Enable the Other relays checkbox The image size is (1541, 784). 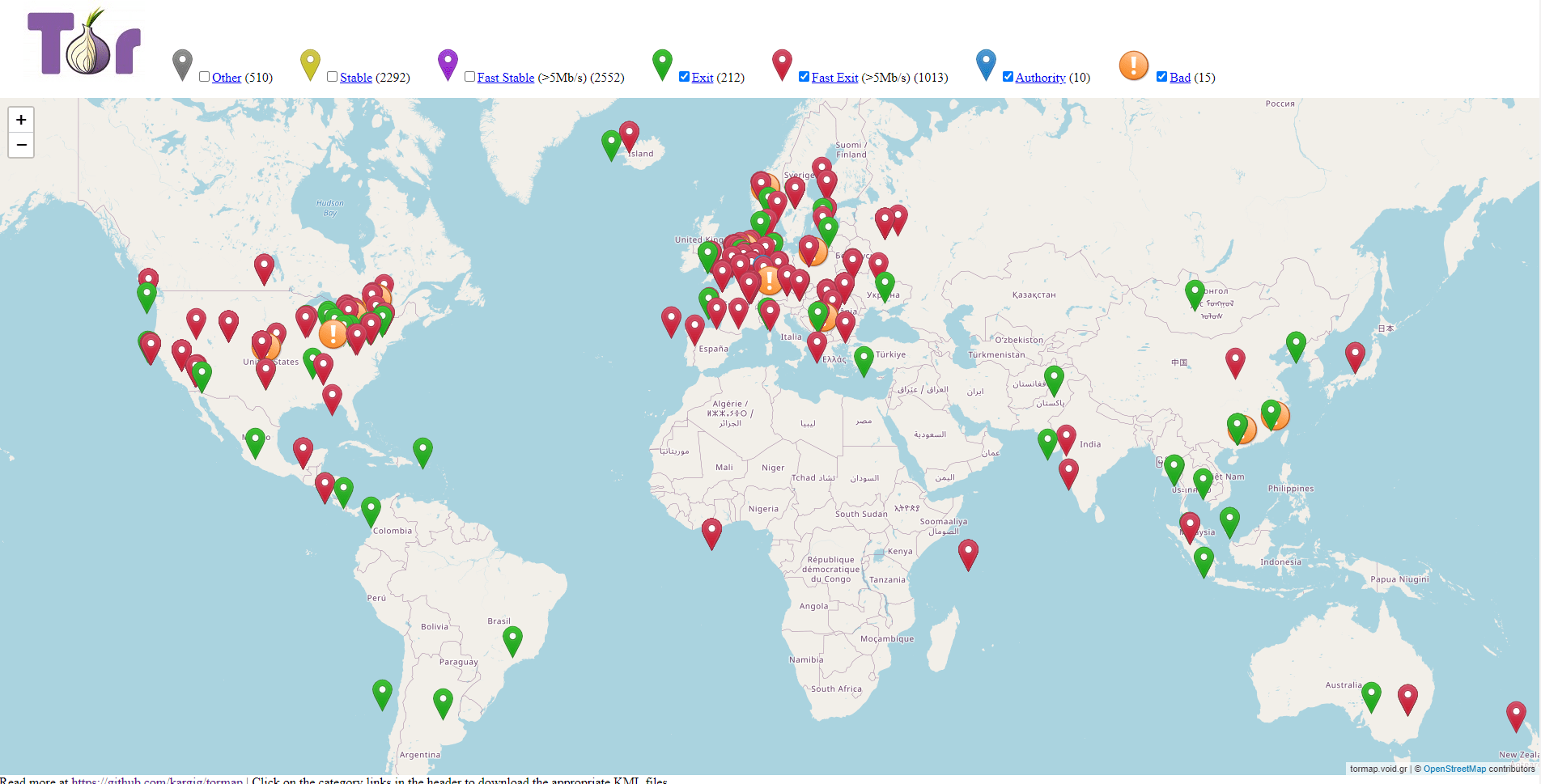click(x=205, y=77)
